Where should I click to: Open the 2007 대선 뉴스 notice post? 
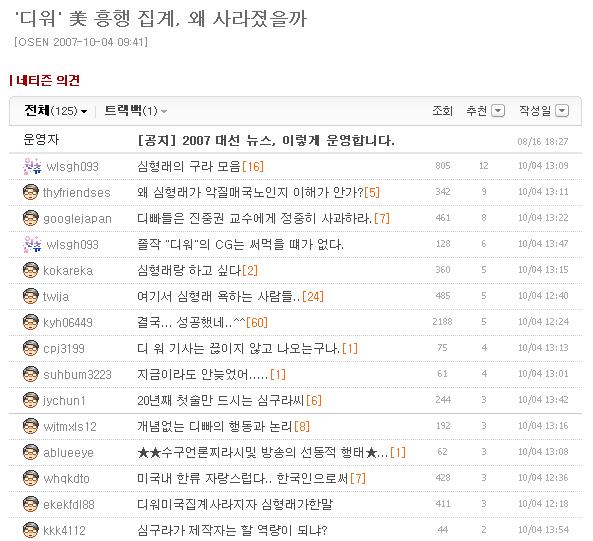[266, 141]
